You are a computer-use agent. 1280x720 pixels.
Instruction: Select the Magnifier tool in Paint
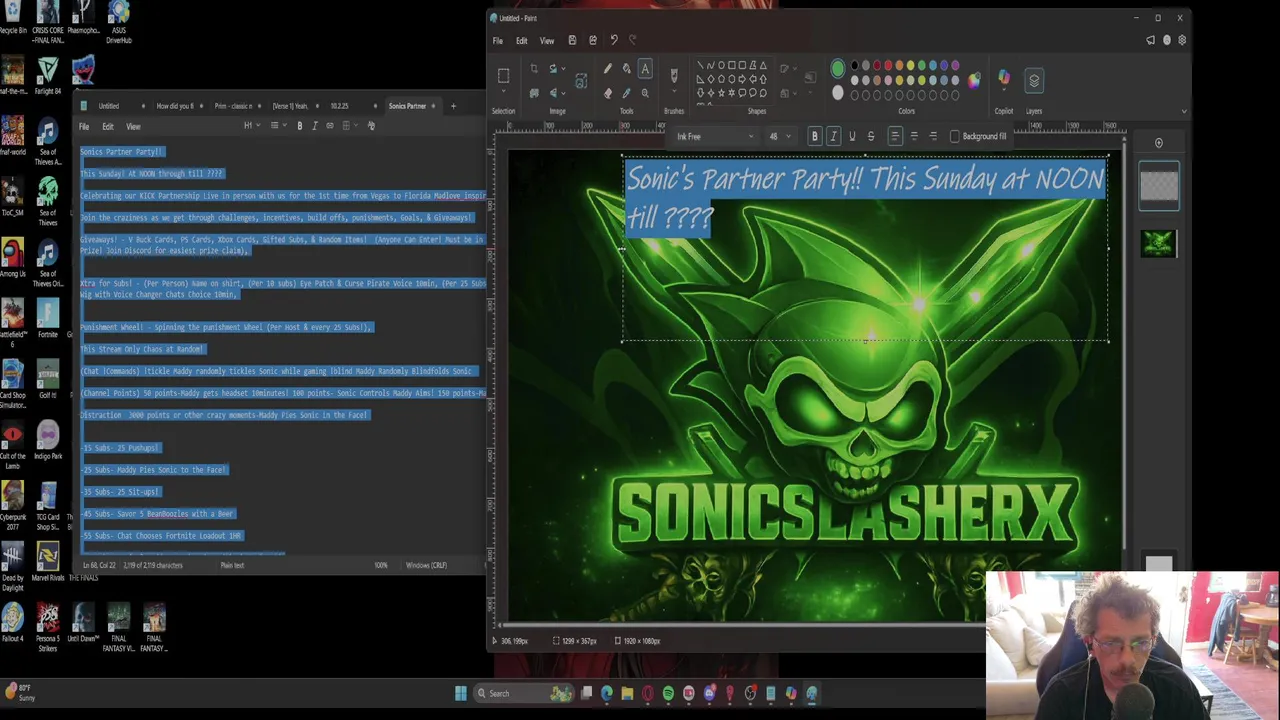coord(645,93)
